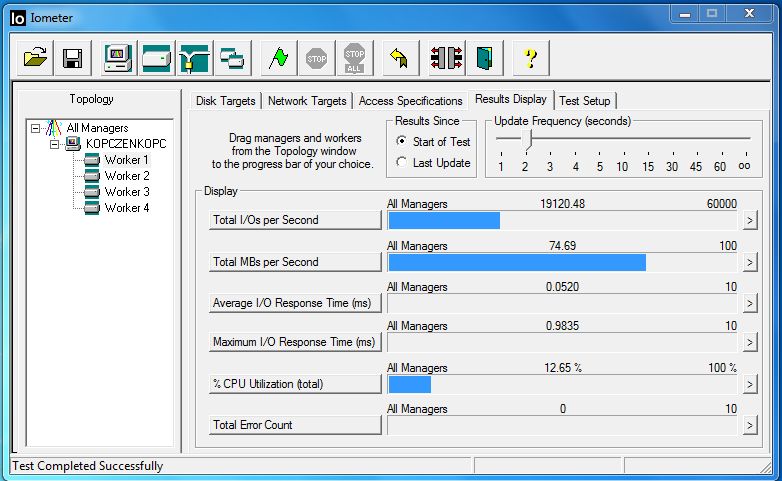Collapse the All Managers tree node

35,128
